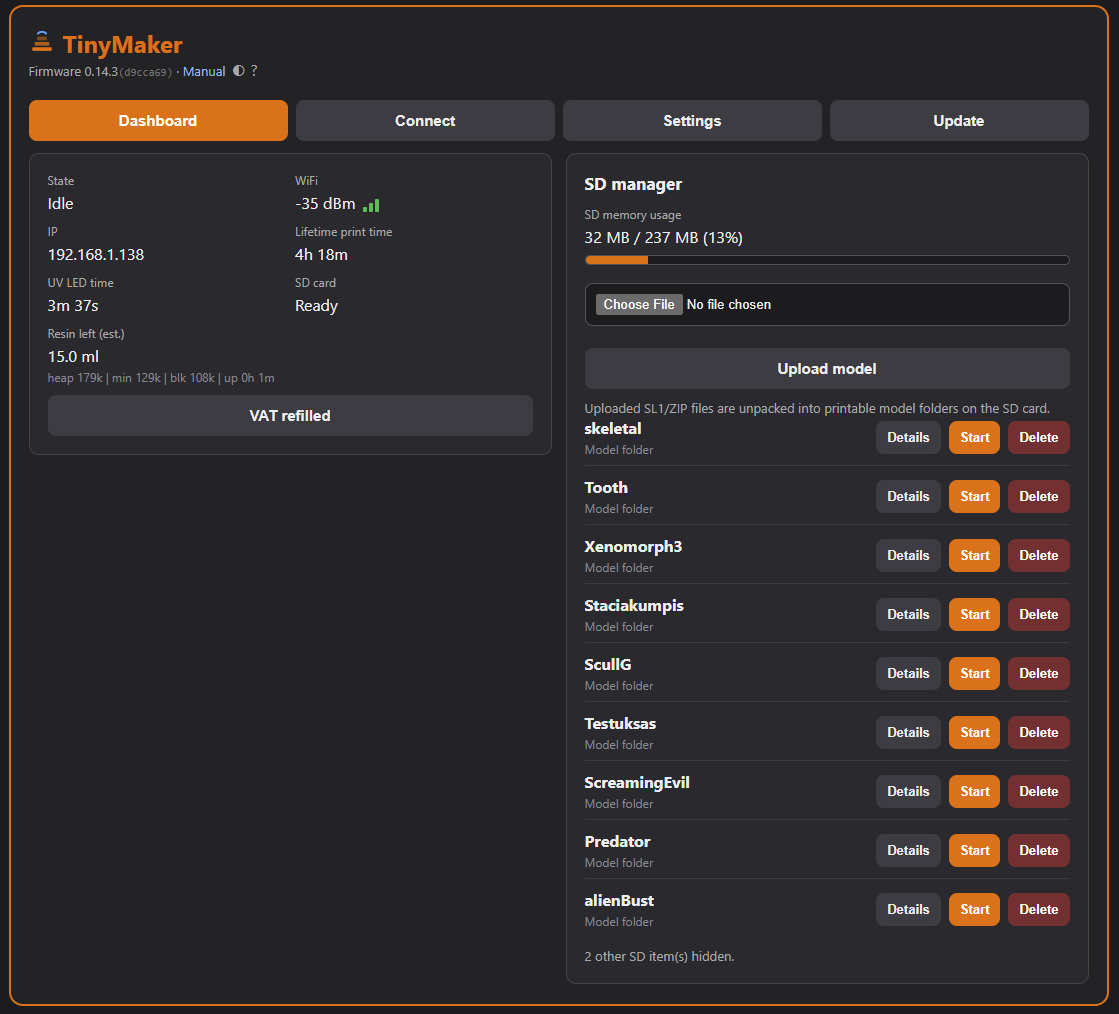Open the Update tab

click(959, 121)
